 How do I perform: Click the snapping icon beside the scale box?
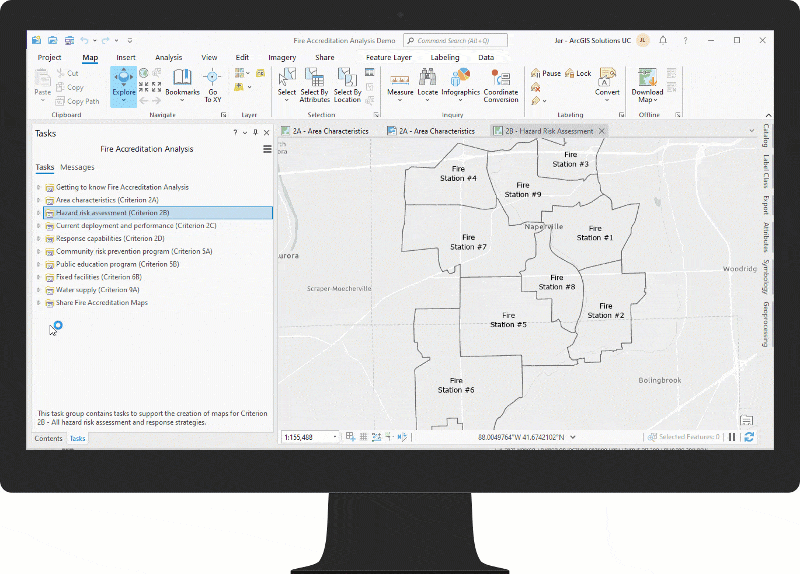350,436
